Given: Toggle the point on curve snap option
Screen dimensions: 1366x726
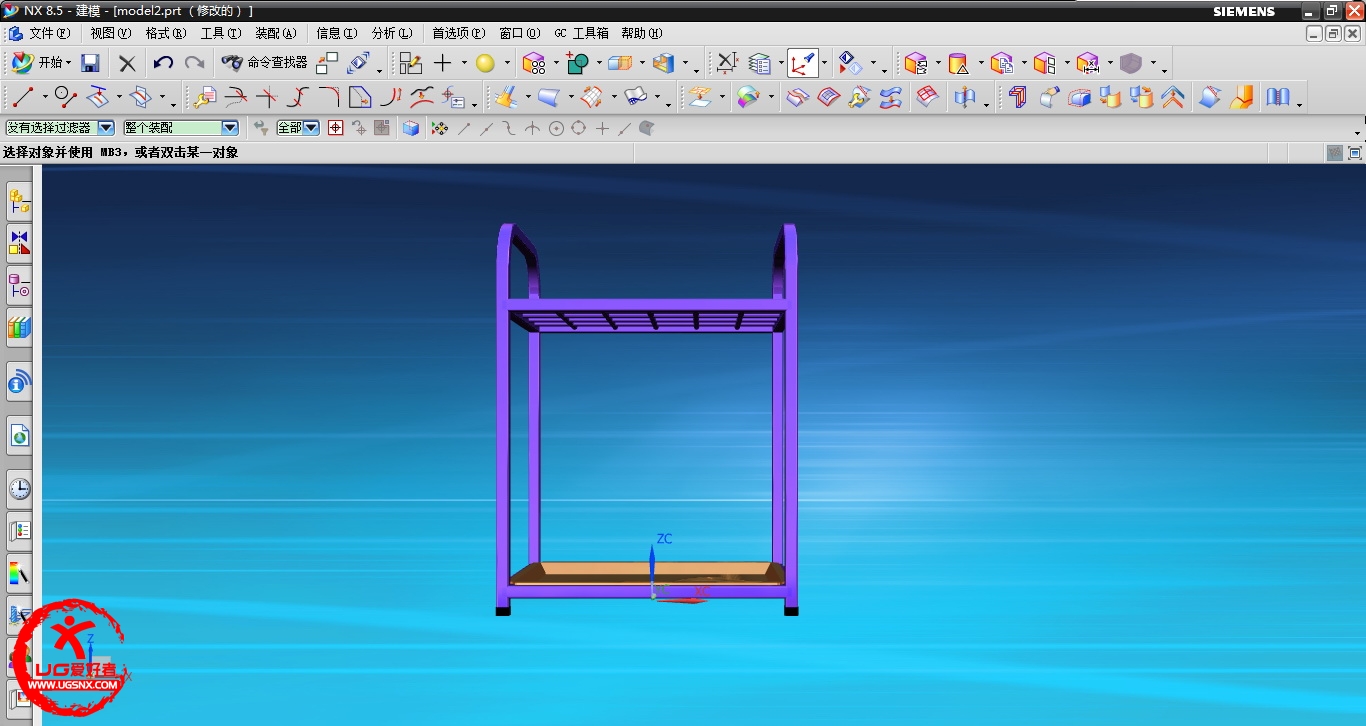Looking at the screenshot, I should click(625, 128).
